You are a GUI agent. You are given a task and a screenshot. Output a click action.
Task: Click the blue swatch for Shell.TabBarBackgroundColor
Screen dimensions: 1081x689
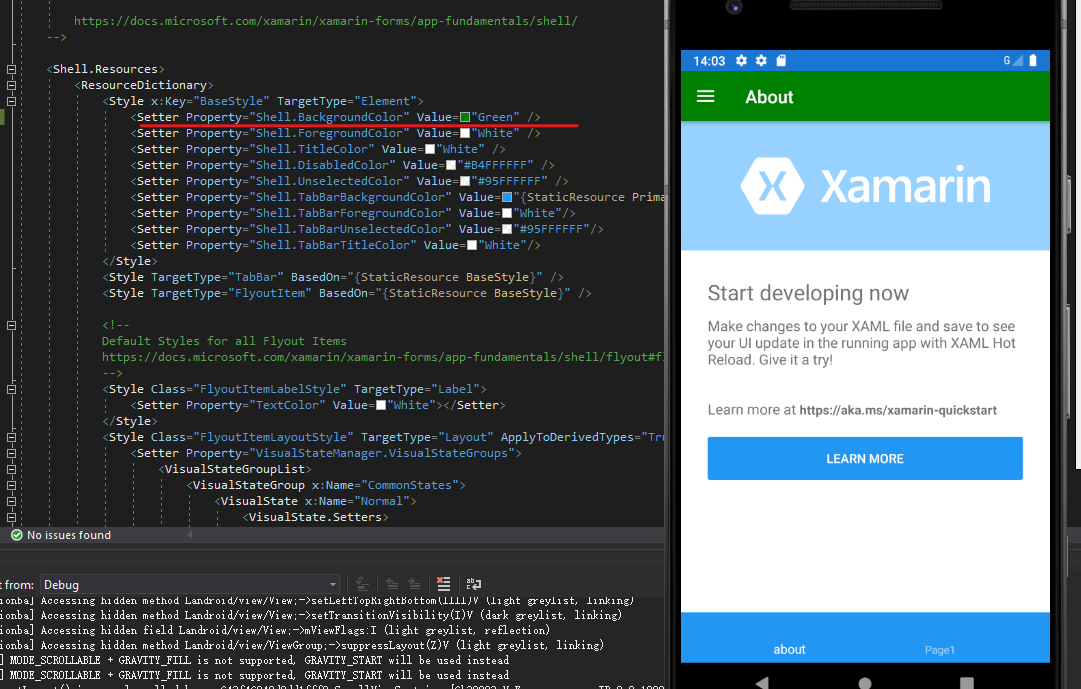tap(507, 197)
